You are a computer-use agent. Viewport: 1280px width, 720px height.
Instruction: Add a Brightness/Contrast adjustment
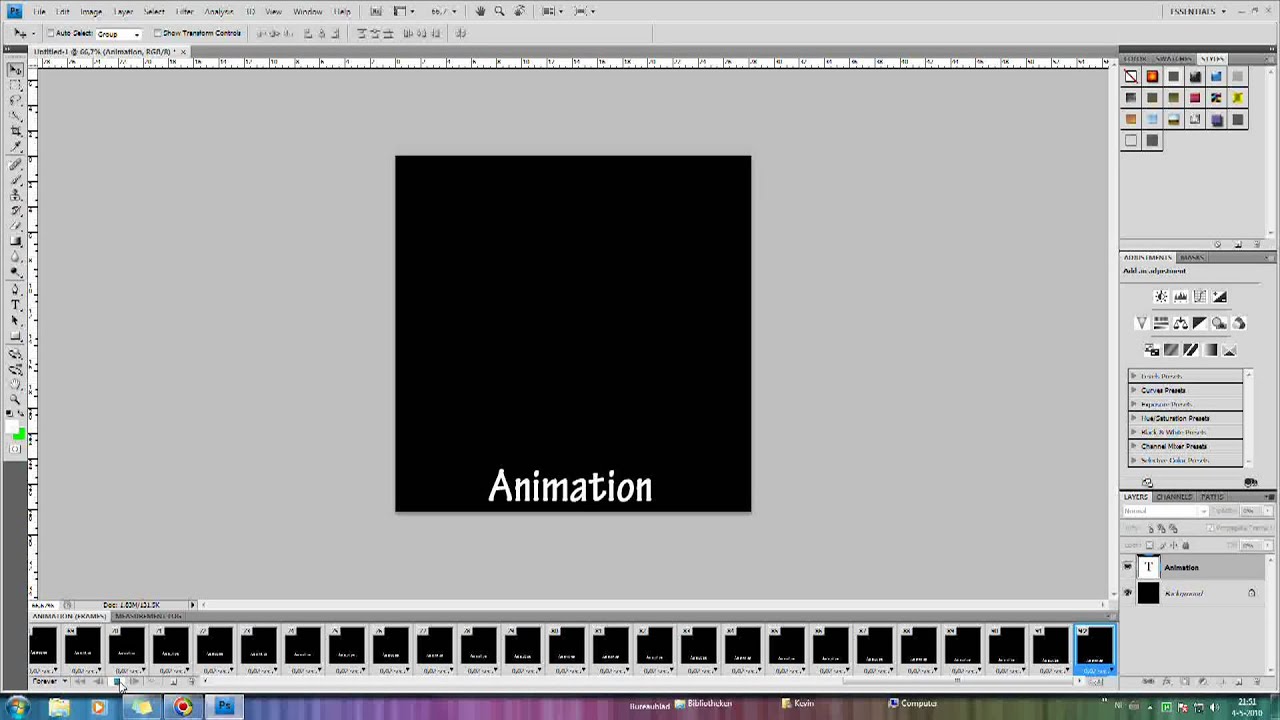pos(1161,296)
